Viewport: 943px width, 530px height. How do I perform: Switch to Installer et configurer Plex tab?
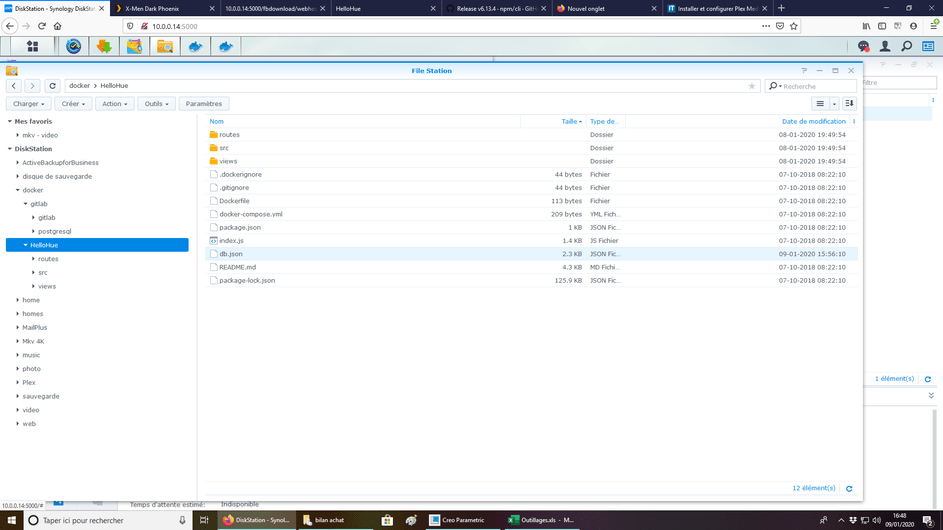pyautogui.click(x=717, y=8)
